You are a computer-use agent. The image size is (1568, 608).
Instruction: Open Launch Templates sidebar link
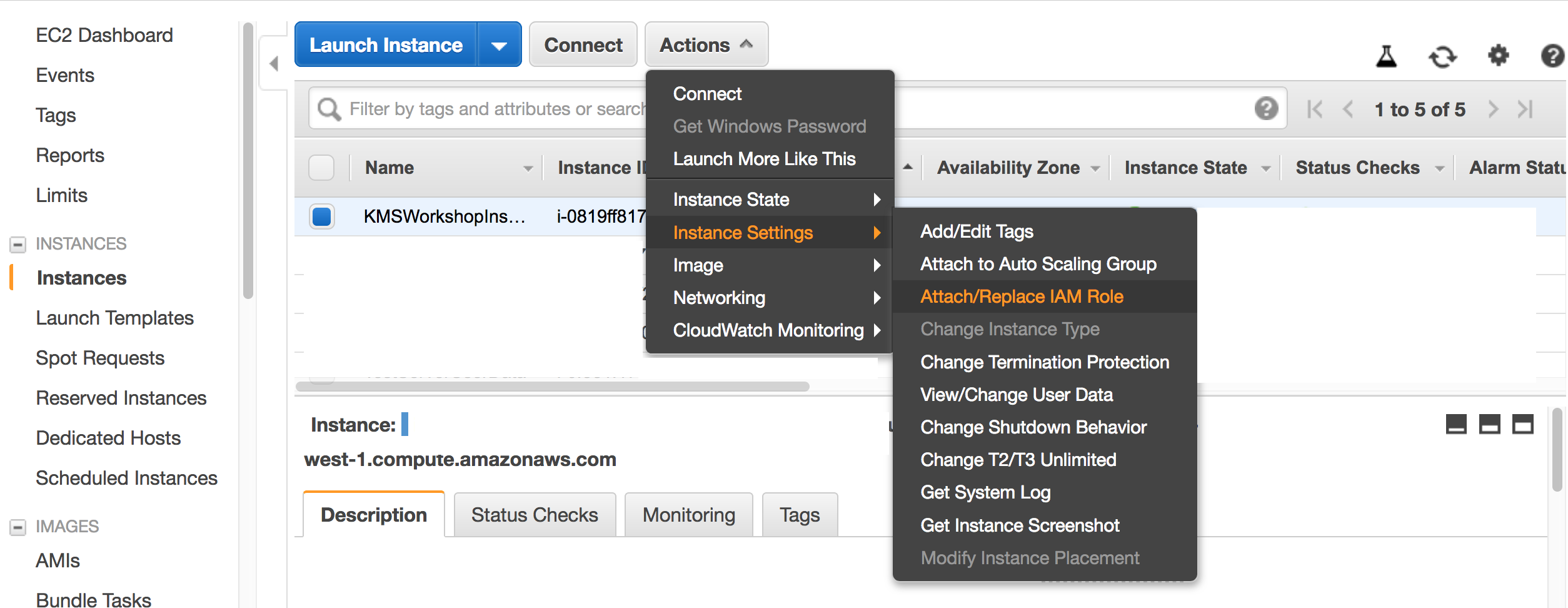tap(115, 318)
